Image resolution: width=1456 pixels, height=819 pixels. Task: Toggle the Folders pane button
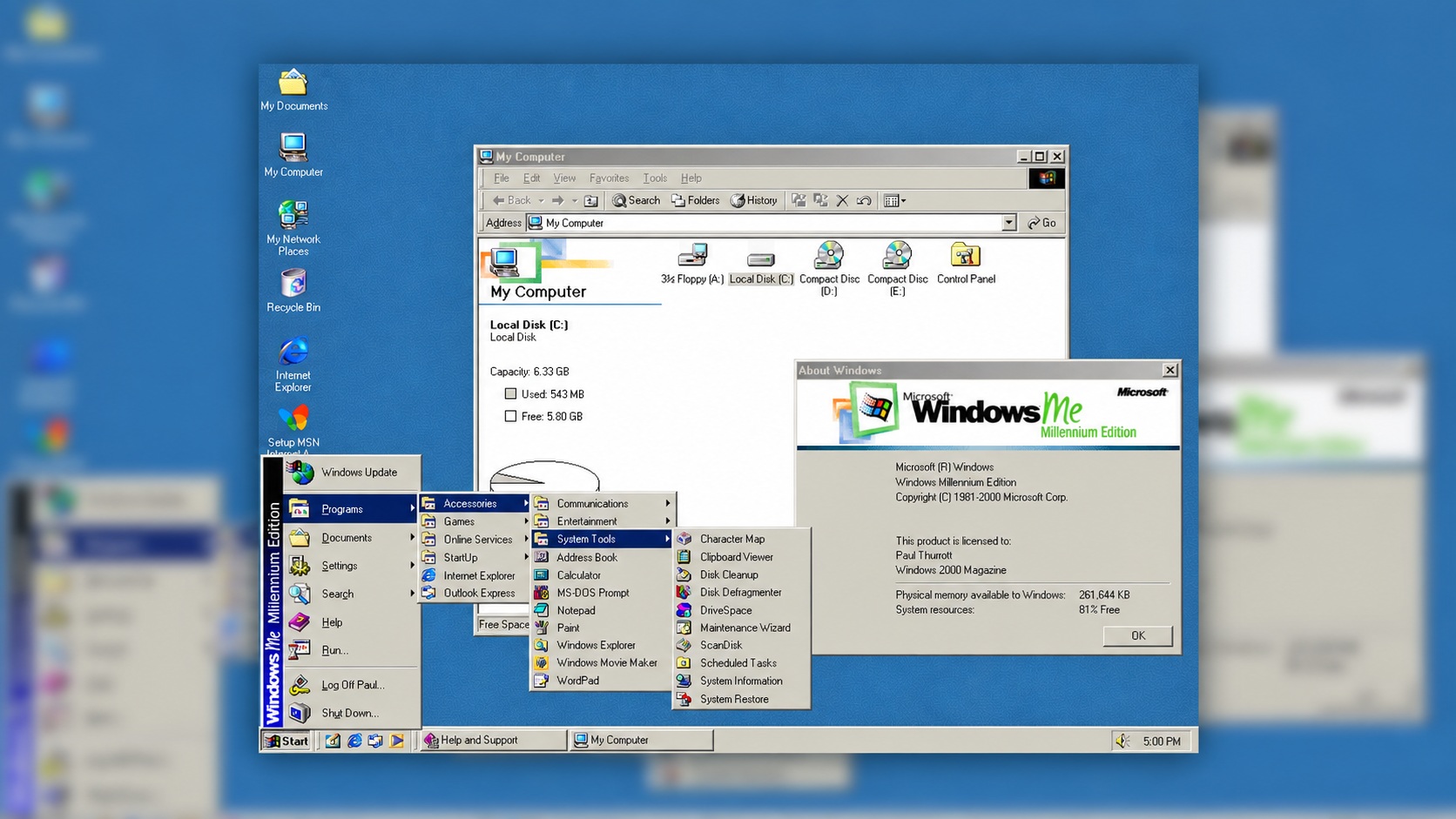695,201
